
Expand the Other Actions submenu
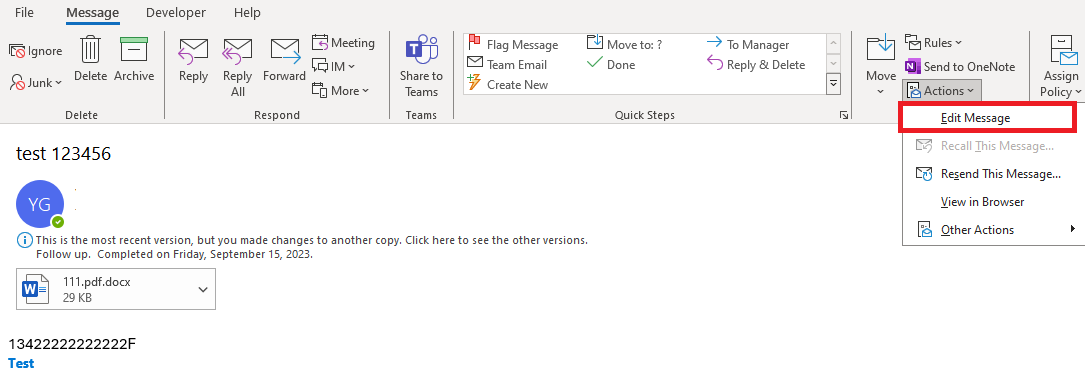click(993, 230)
